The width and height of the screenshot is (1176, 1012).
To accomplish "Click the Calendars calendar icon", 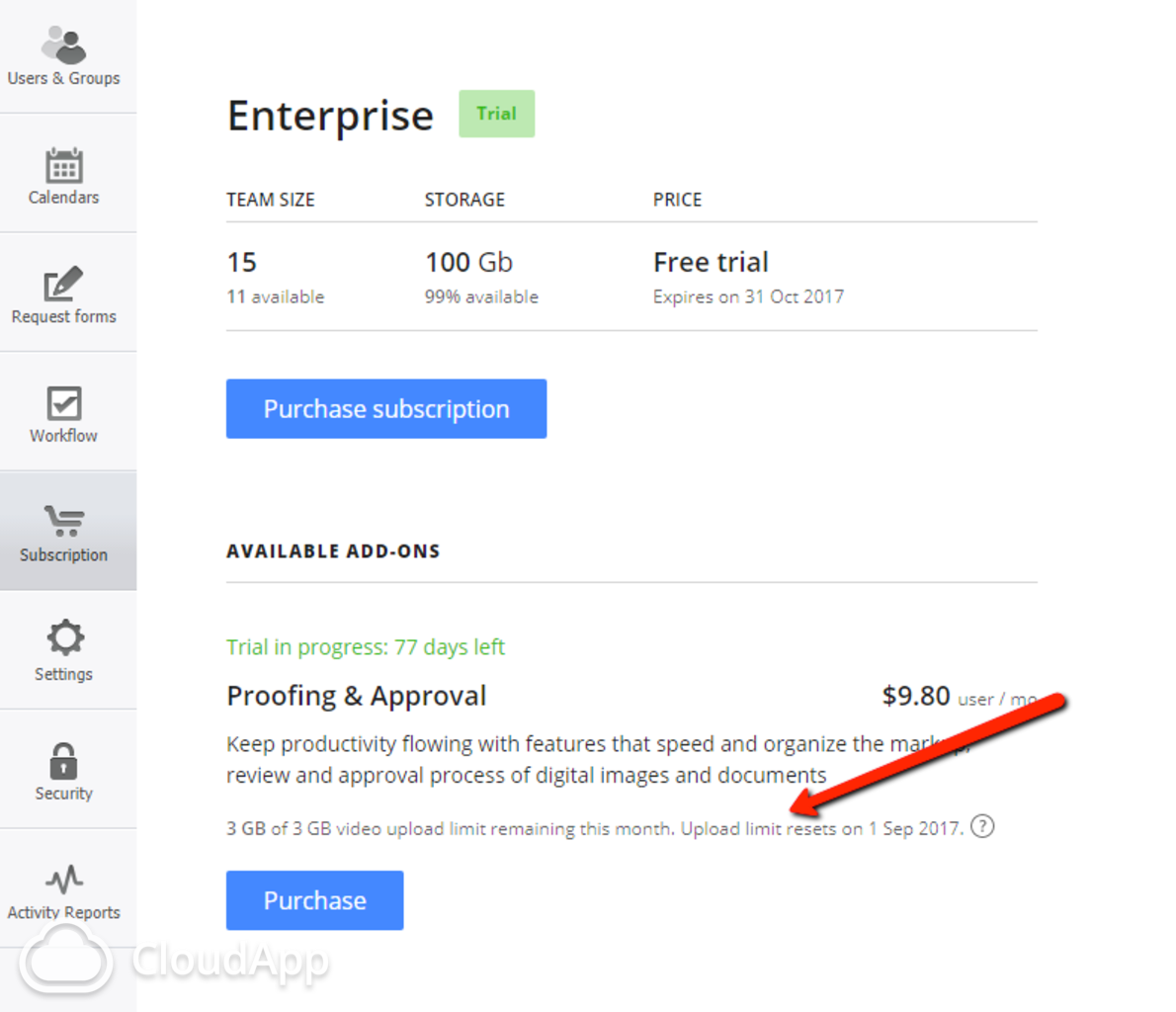I will pyautogui.click(x=64, y=165).
